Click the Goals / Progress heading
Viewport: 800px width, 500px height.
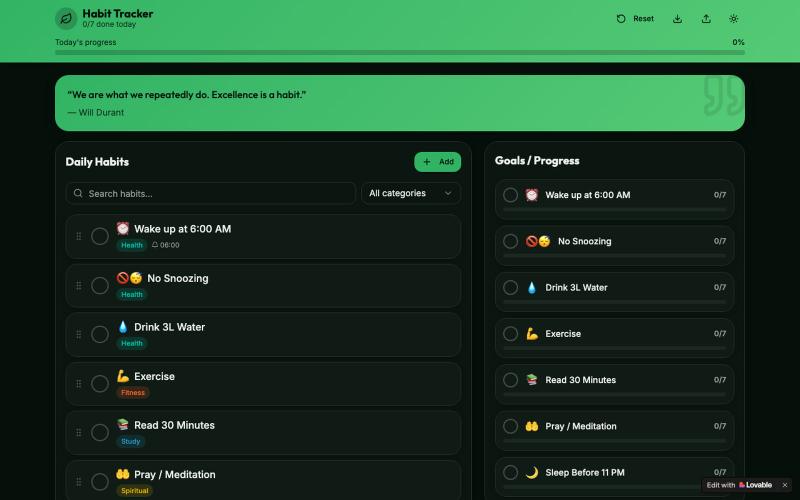[x=537, y=161]
